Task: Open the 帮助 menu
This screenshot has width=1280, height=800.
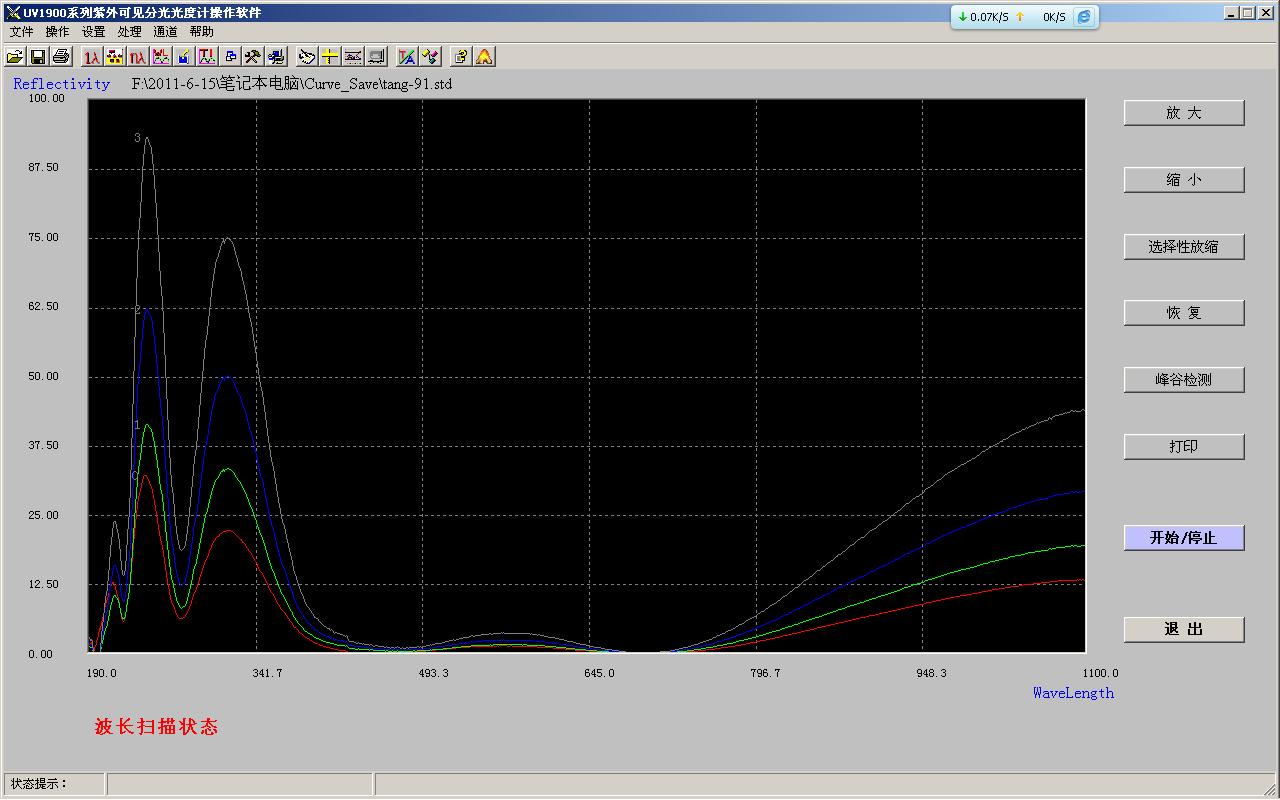Action: 201,32
